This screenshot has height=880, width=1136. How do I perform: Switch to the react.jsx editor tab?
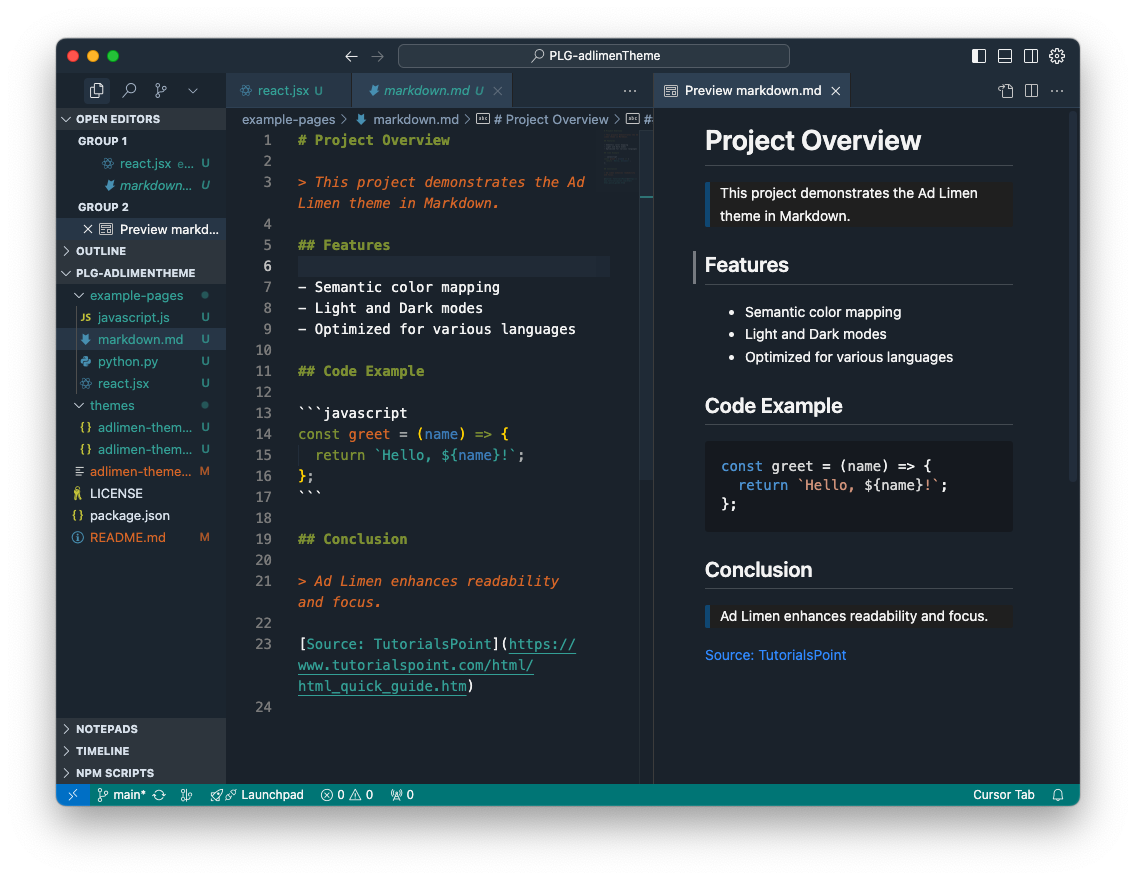click(288, 91)
